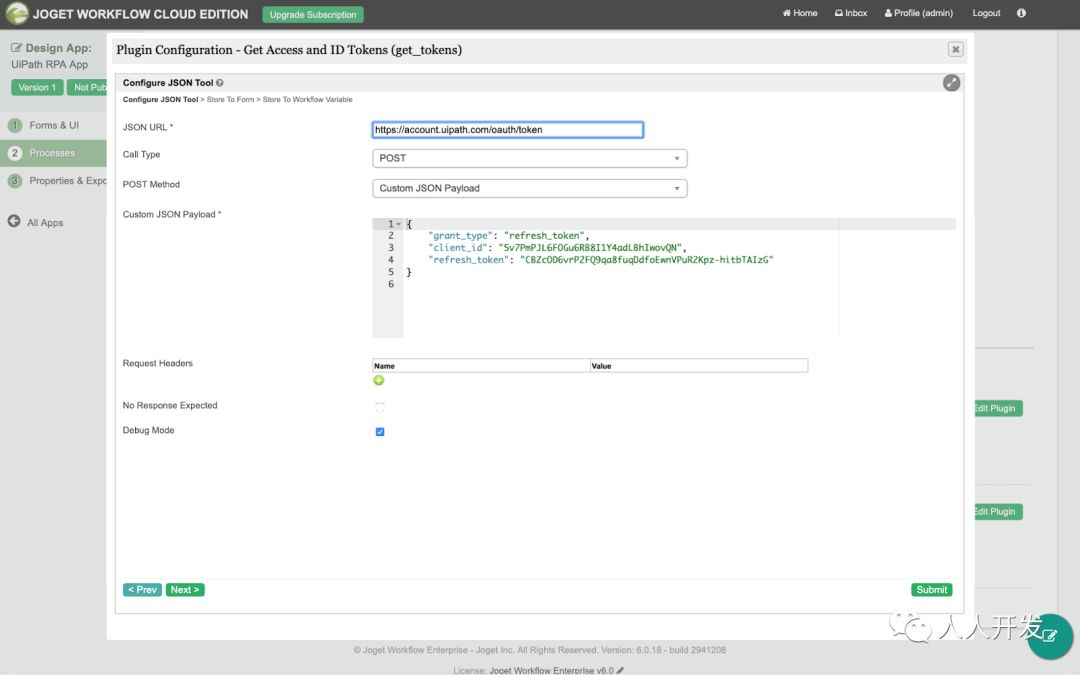Focus the JSON URL input field
Viewport: 1080px width, 675px height.
pos(508,129)
